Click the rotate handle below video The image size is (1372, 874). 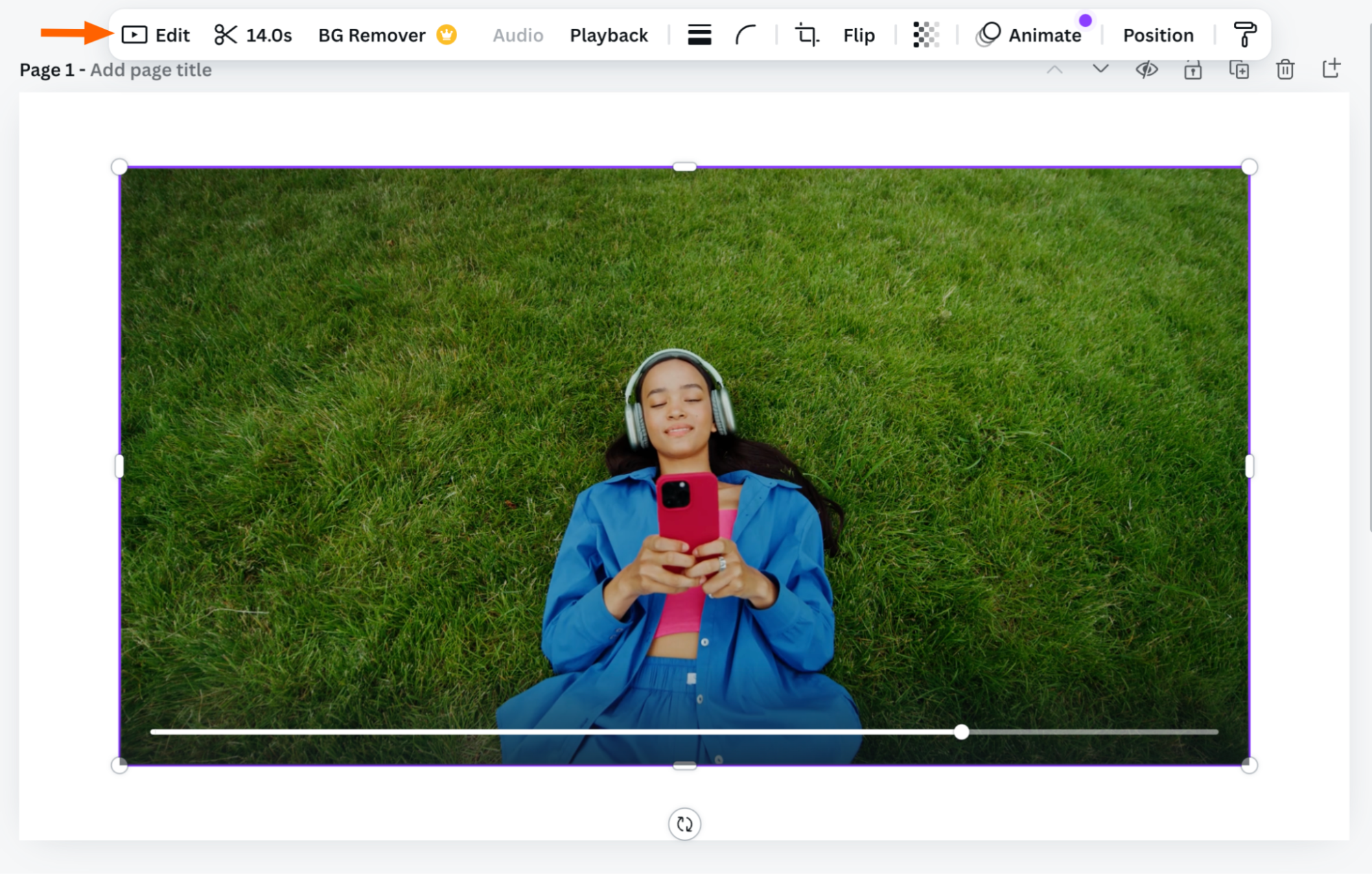tap(684, 824)
